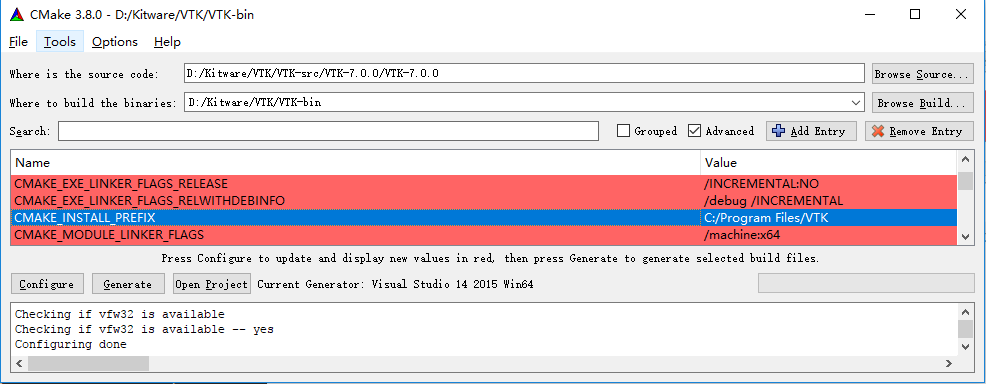Click the Name column header
The width and height of the screenshot is (986, 384).
tap(355, 162)
